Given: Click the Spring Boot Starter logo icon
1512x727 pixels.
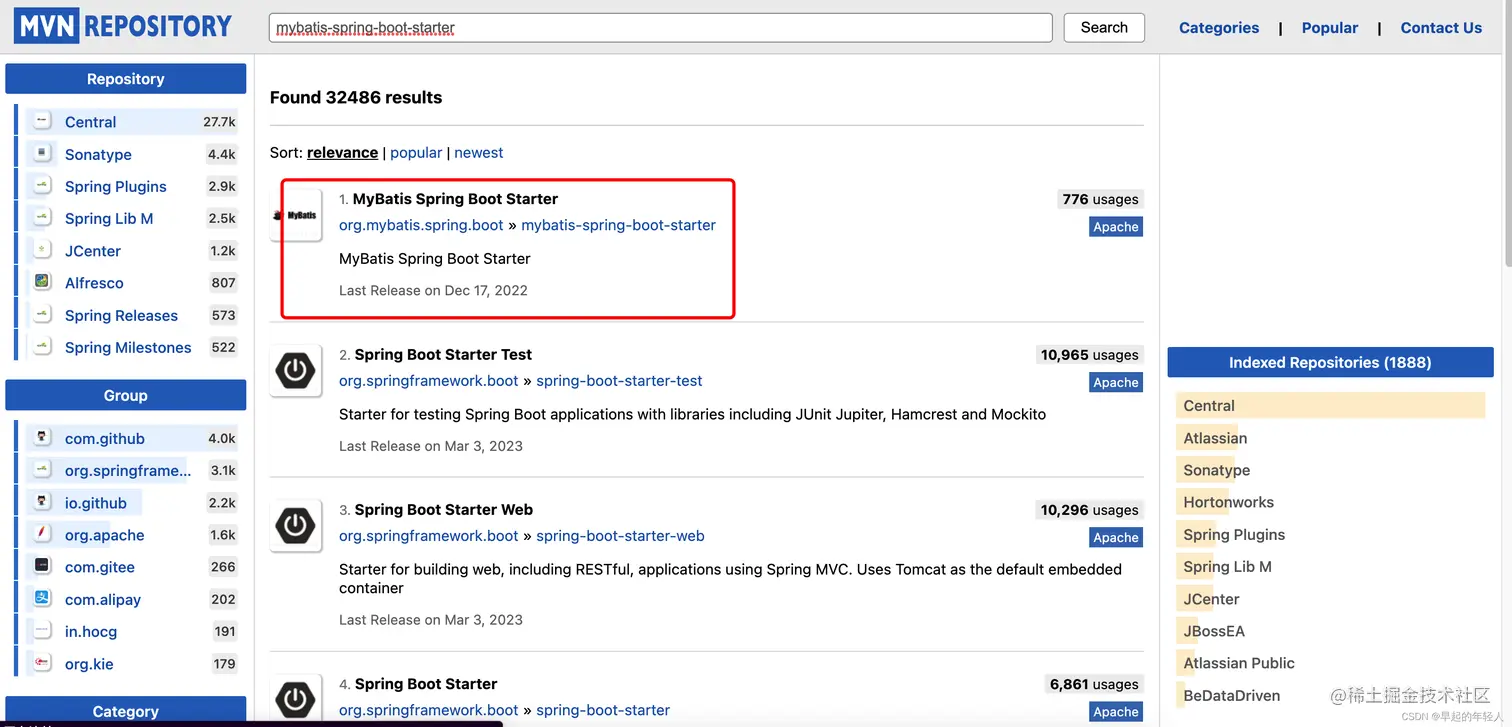Looking at the screenshot, I should 296,698.
